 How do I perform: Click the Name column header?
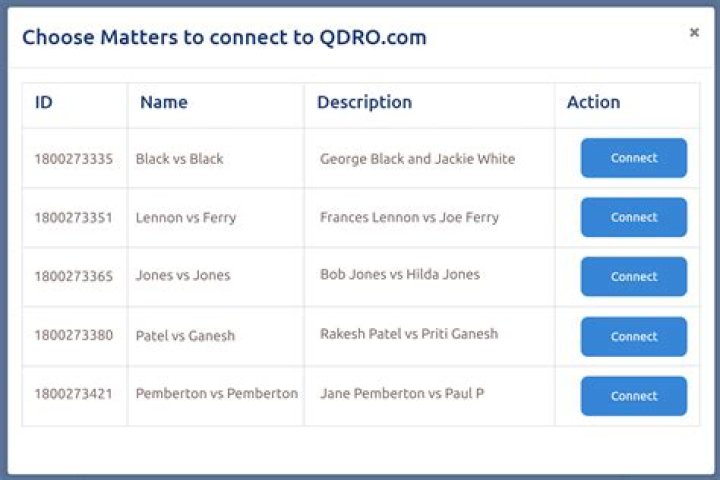point(163,102)
